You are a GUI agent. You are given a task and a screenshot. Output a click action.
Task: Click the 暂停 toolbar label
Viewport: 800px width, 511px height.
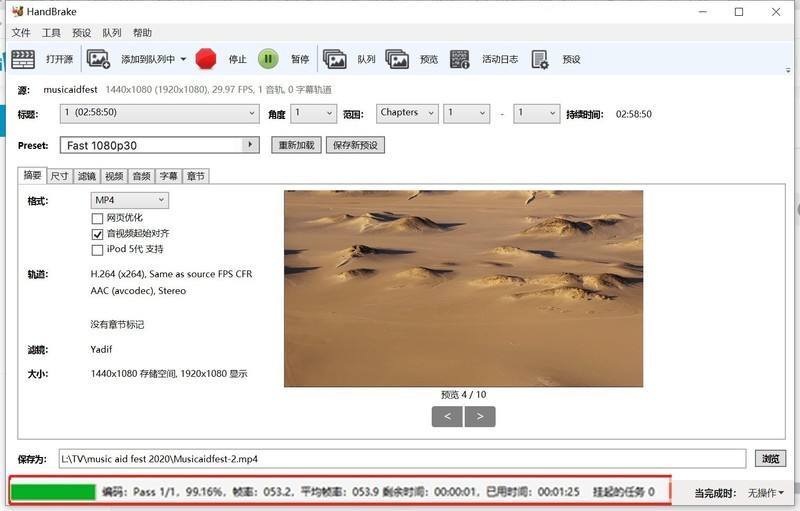point(300,59)
